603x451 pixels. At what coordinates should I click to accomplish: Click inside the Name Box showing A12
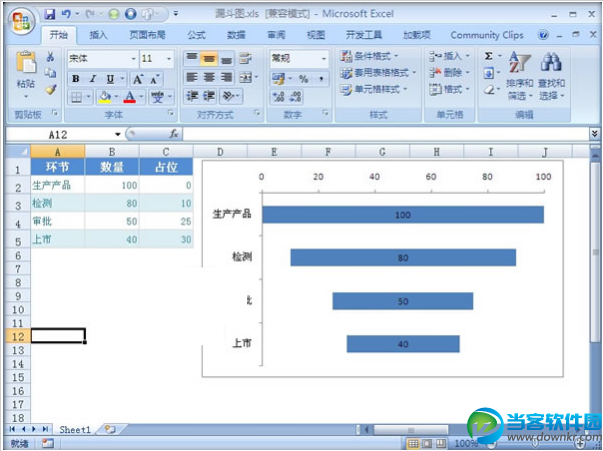(x=60, y=134)
